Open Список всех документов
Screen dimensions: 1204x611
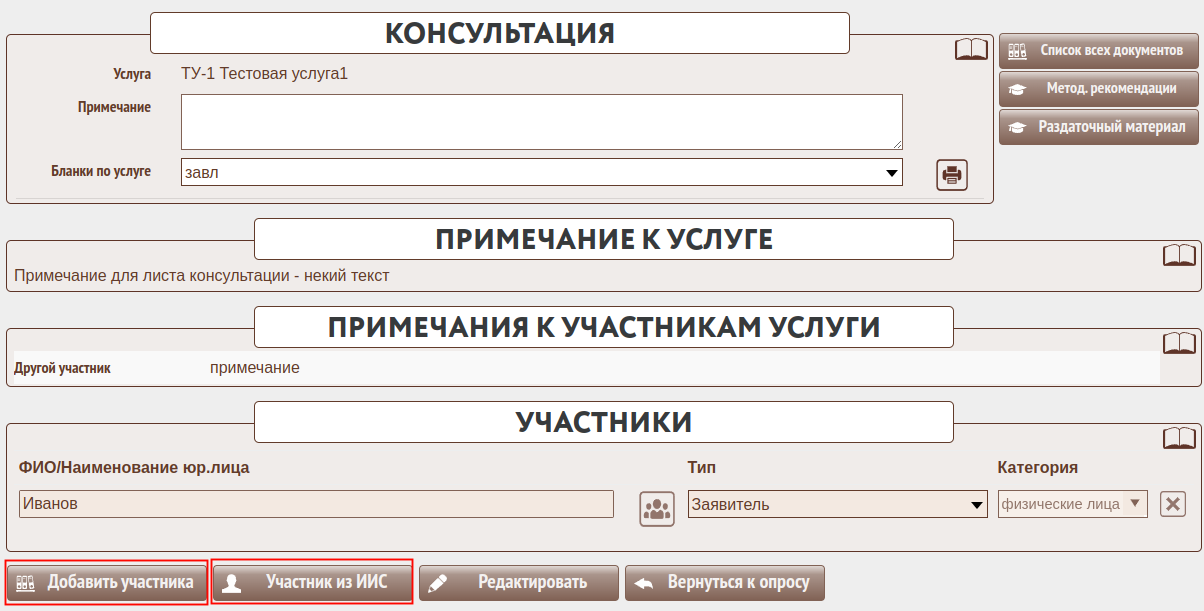click(1098, 50)
